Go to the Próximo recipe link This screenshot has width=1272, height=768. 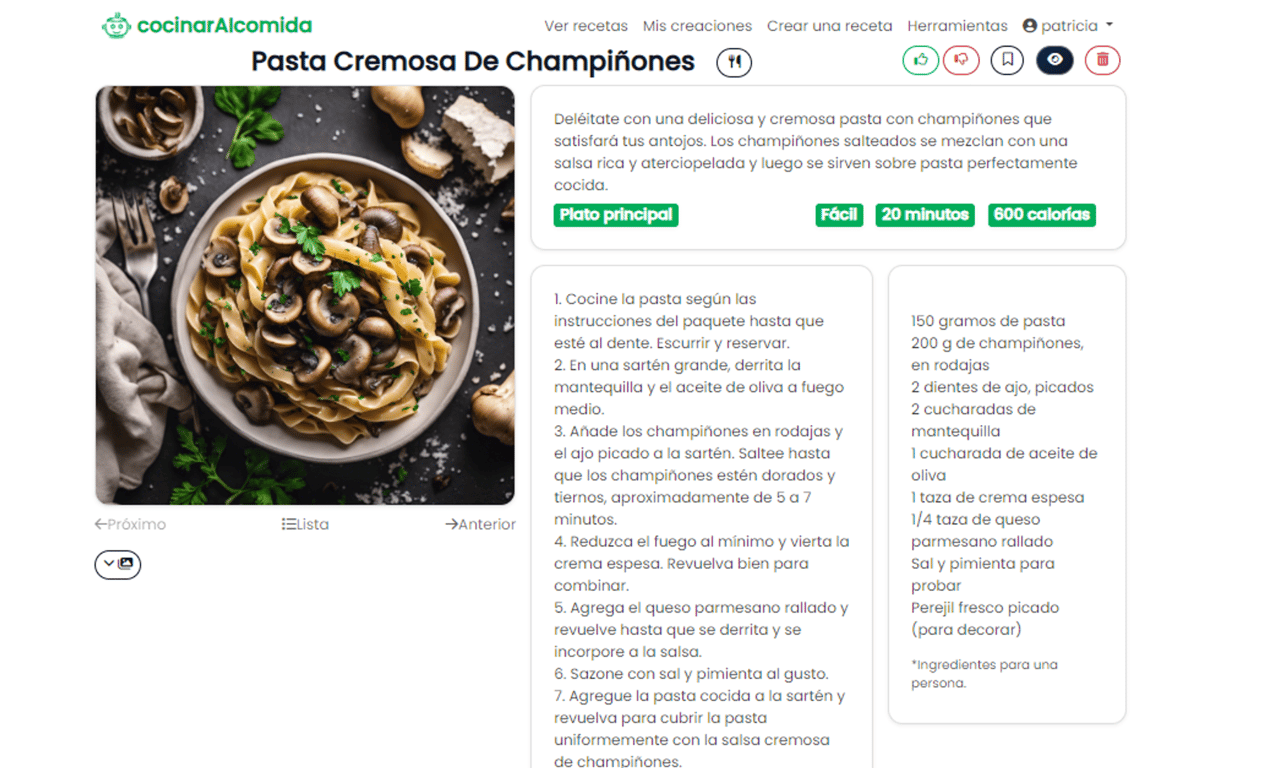tap(130, 524)
